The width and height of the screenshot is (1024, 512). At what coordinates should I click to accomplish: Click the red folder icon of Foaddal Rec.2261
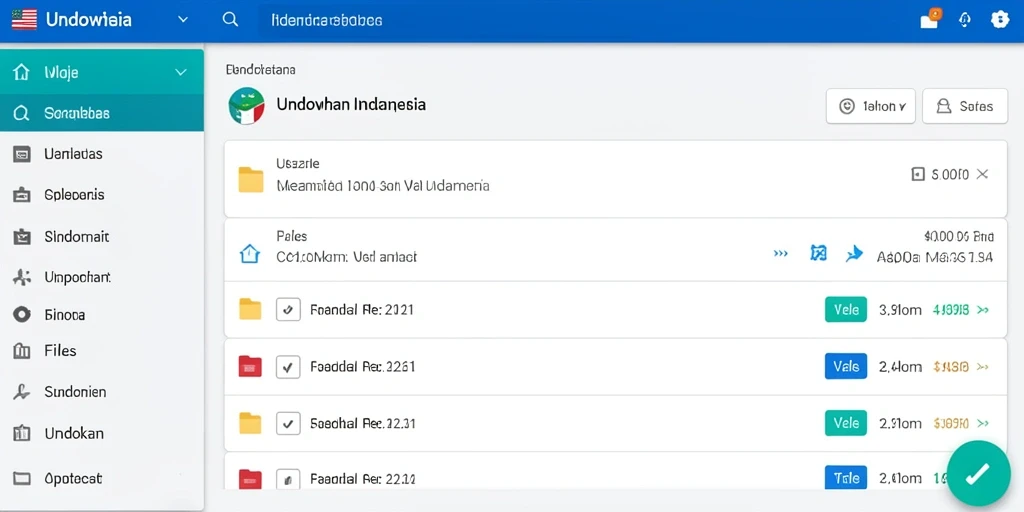pos(250,367)
